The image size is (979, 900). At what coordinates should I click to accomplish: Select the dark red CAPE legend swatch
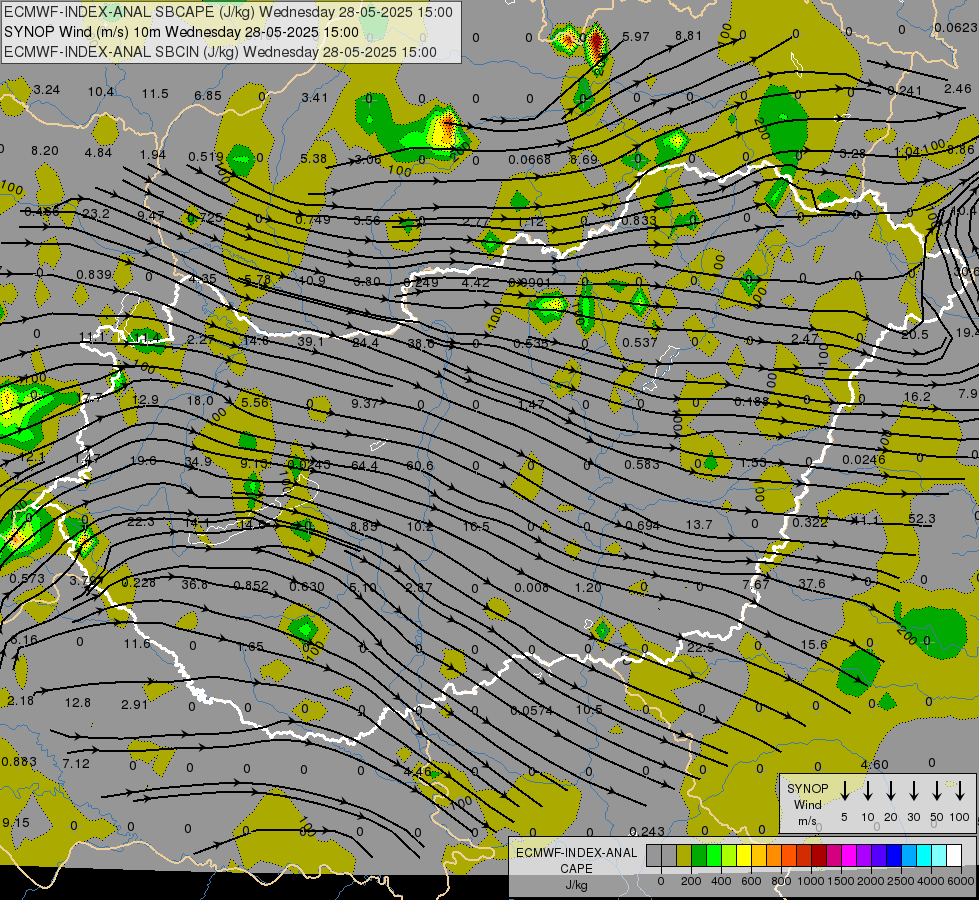(819, 855)
